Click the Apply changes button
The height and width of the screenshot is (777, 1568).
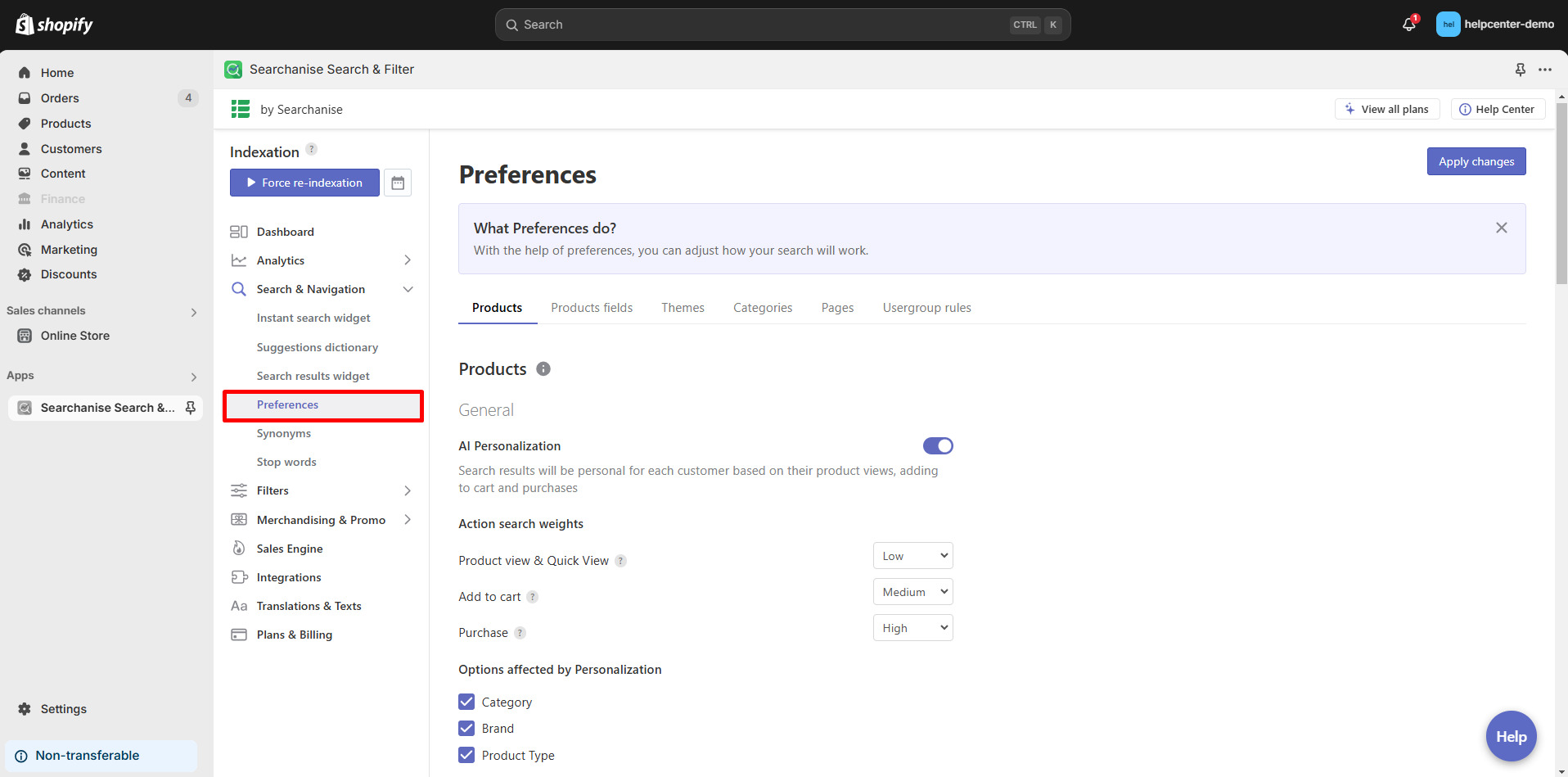[x=1476, y=161]
